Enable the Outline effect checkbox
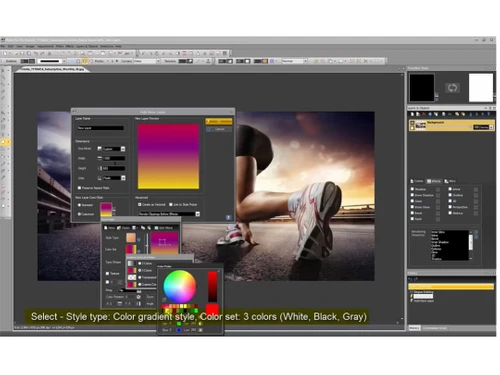The height and width of the screenshot is (375, 500). [450, 195]
